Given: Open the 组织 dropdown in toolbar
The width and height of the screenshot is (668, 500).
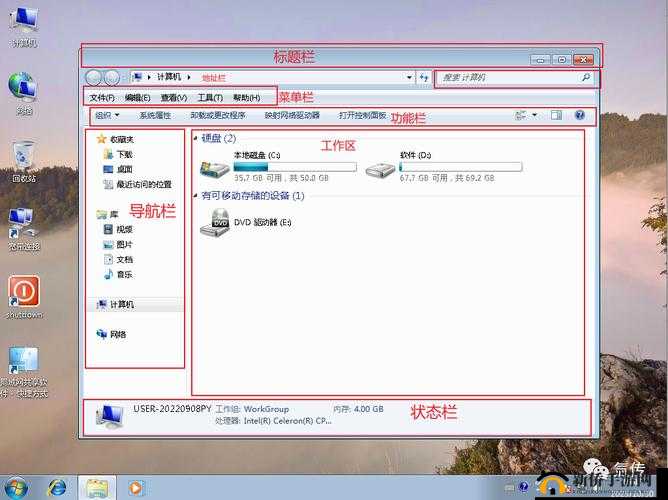Looking at the screenshot, I should coord(107,115).
